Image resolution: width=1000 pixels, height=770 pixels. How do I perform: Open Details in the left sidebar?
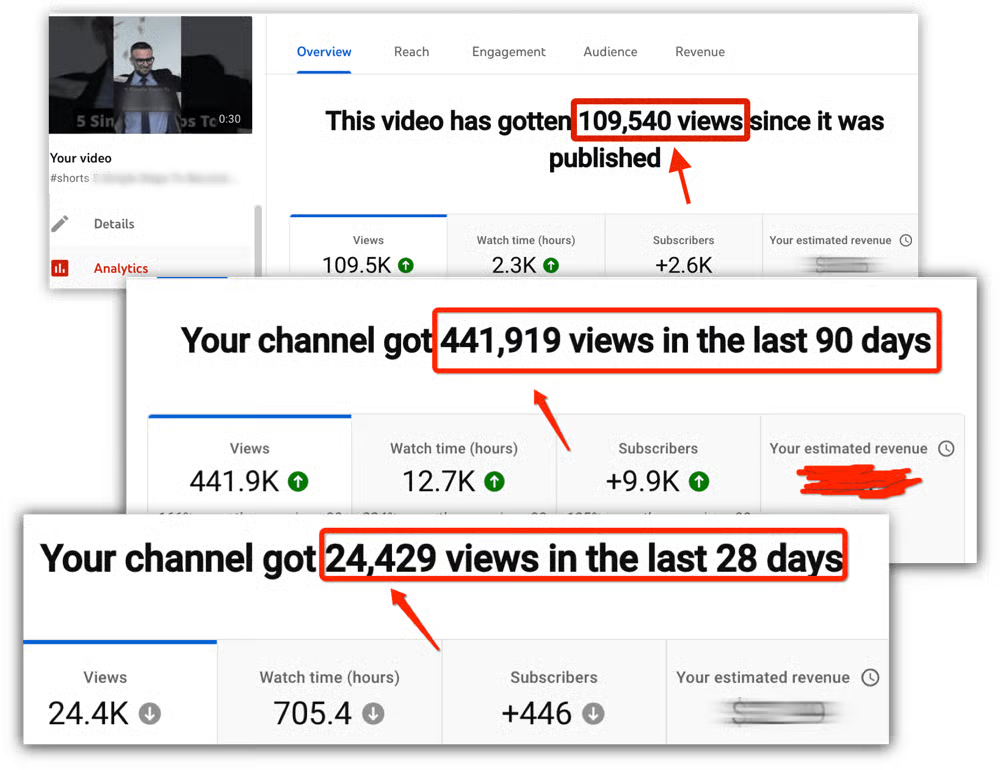pos(114,224)
